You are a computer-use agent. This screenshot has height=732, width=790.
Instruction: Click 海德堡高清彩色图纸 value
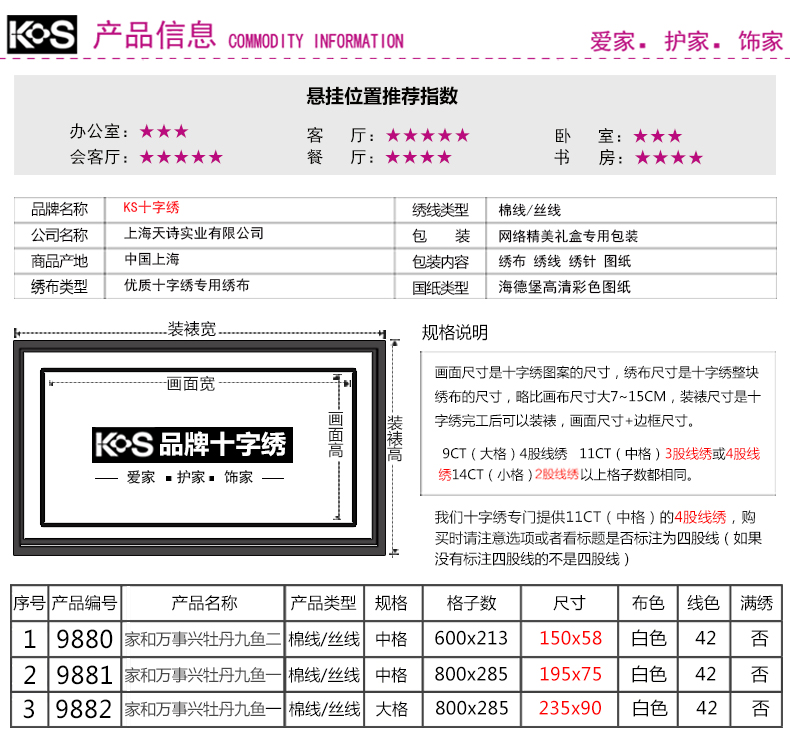point(565,287)
